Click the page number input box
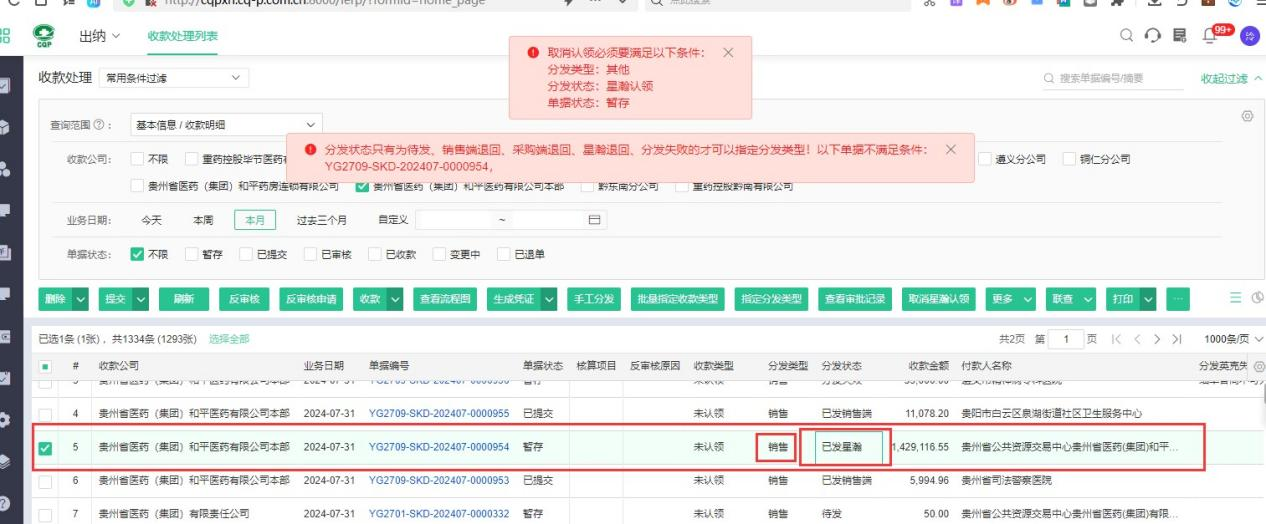 [1066, 340]
